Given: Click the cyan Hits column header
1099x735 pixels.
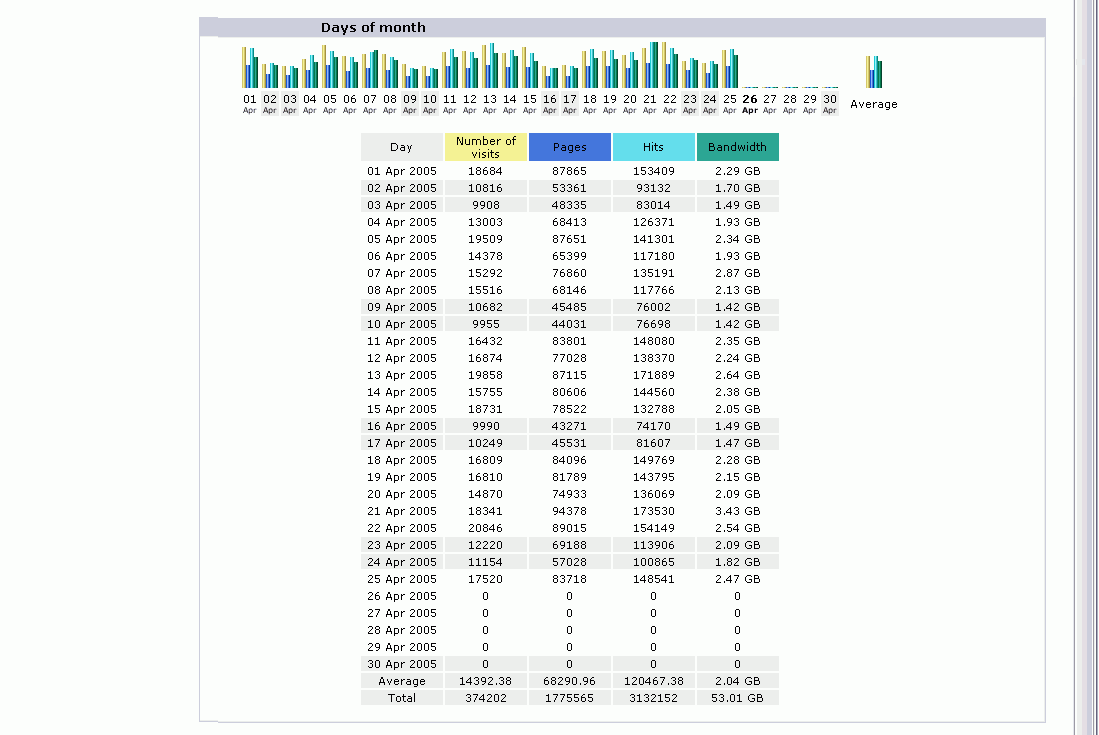Looking at the screenshot, I should click(x=653, y=147).
